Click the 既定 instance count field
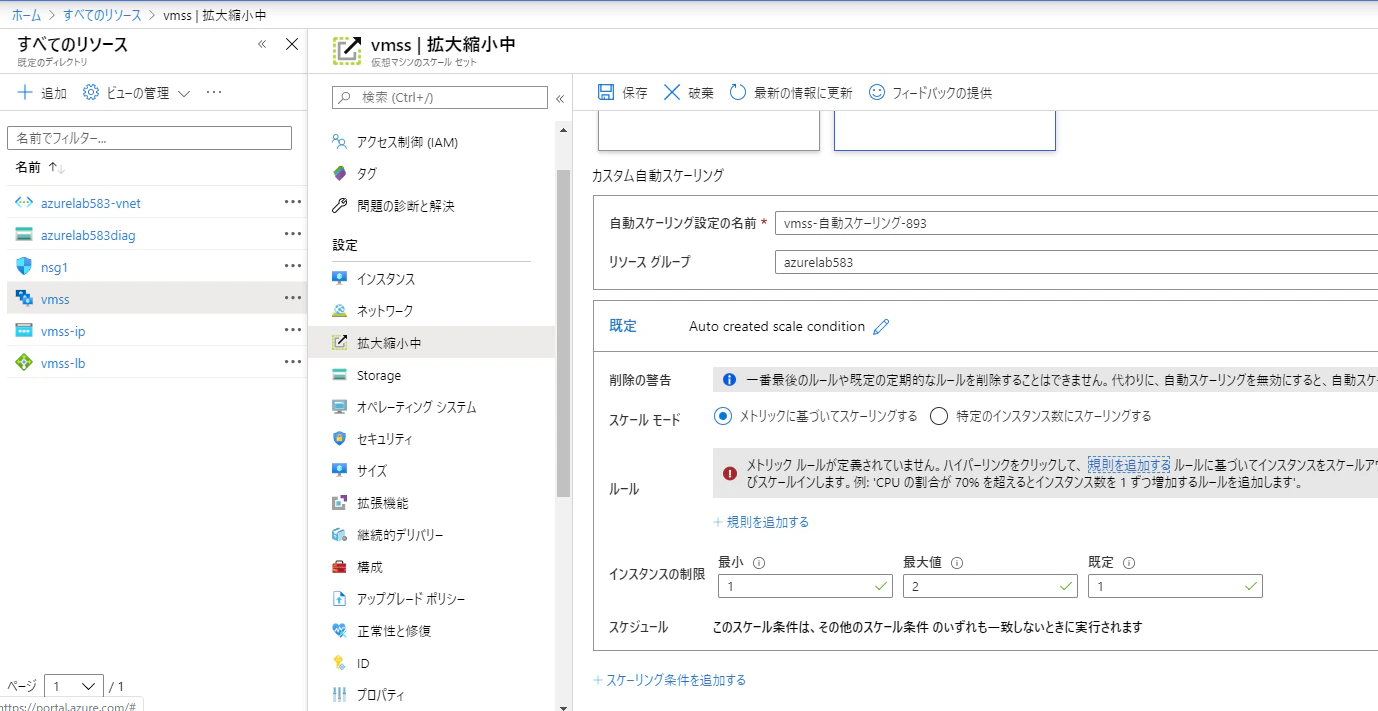 tap(1175, 586)
